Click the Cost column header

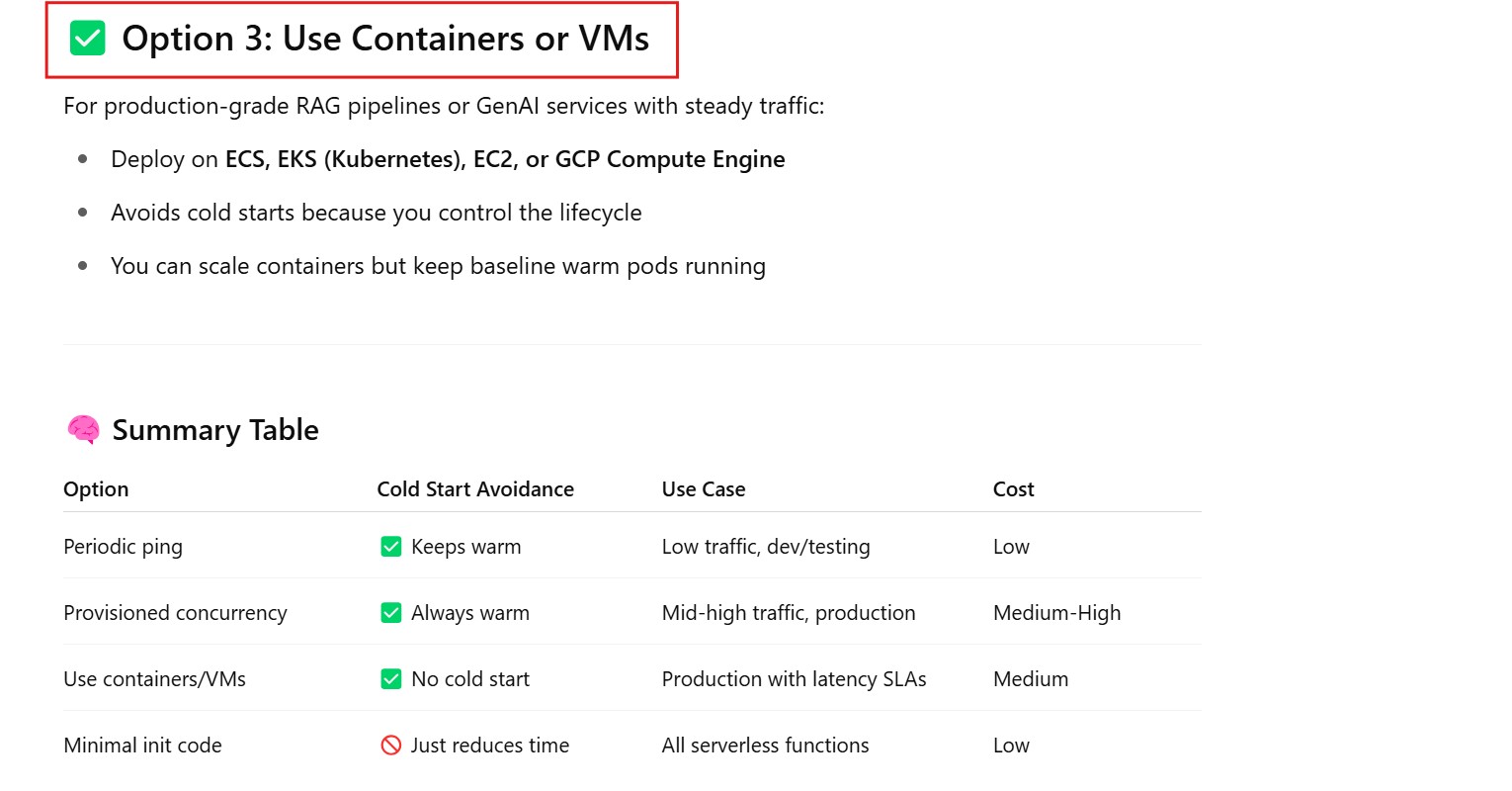tap(1013, 489)
